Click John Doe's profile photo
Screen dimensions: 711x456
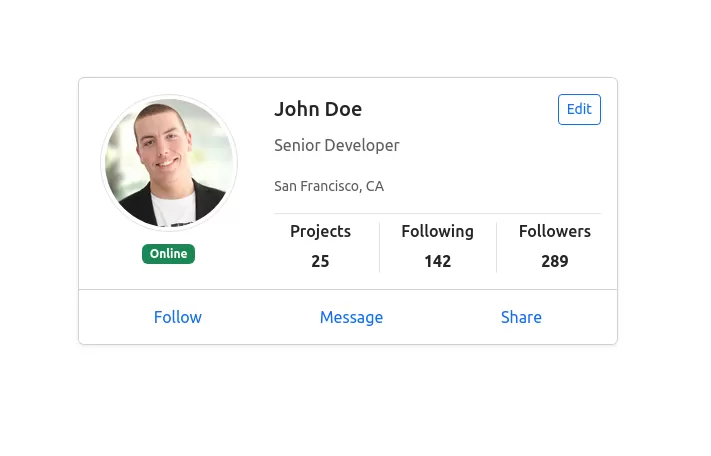169,163
